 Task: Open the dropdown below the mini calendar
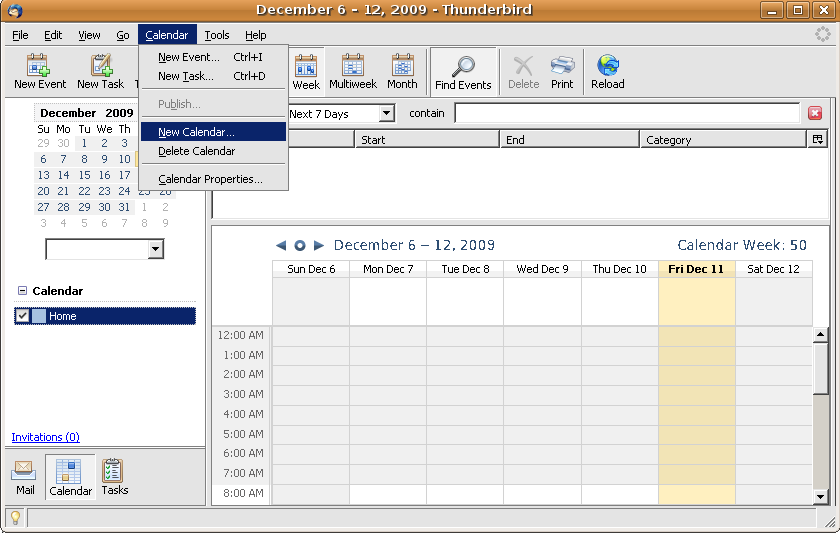pos(155,249)
